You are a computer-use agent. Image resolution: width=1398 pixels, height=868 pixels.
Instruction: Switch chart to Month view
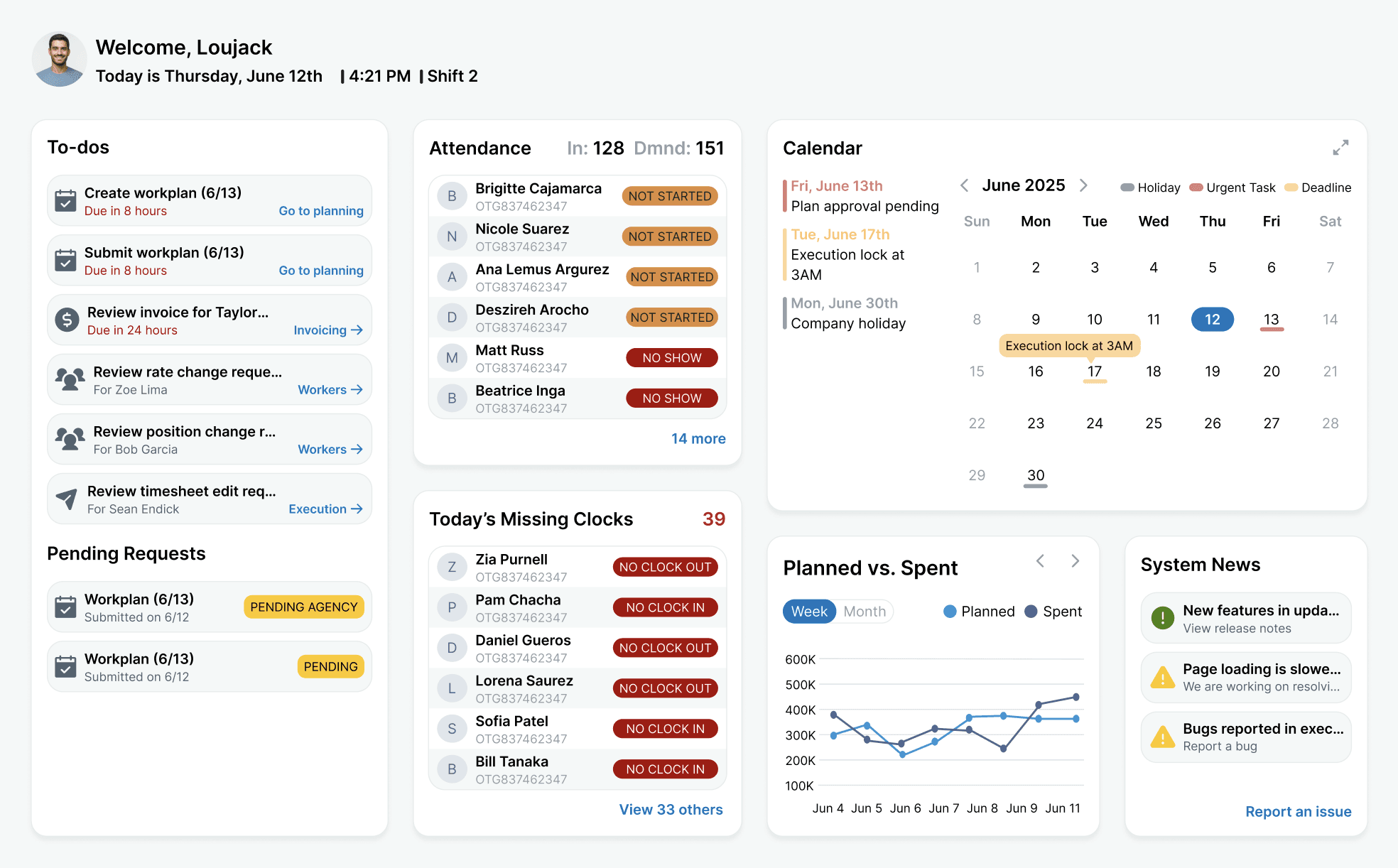pos(865,612)
